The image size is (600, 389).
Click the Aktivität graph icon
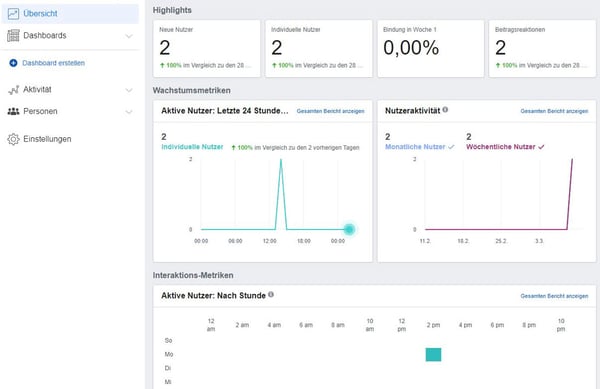pos(13,90)
